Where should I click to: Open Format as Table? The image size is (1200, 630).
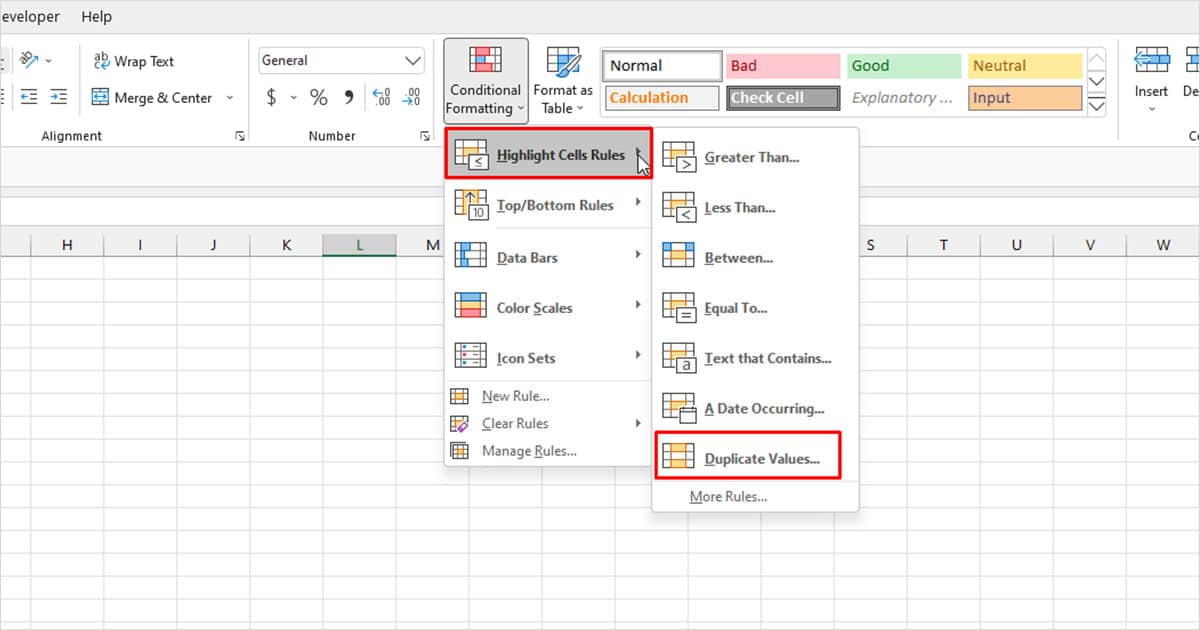[562, 80]
